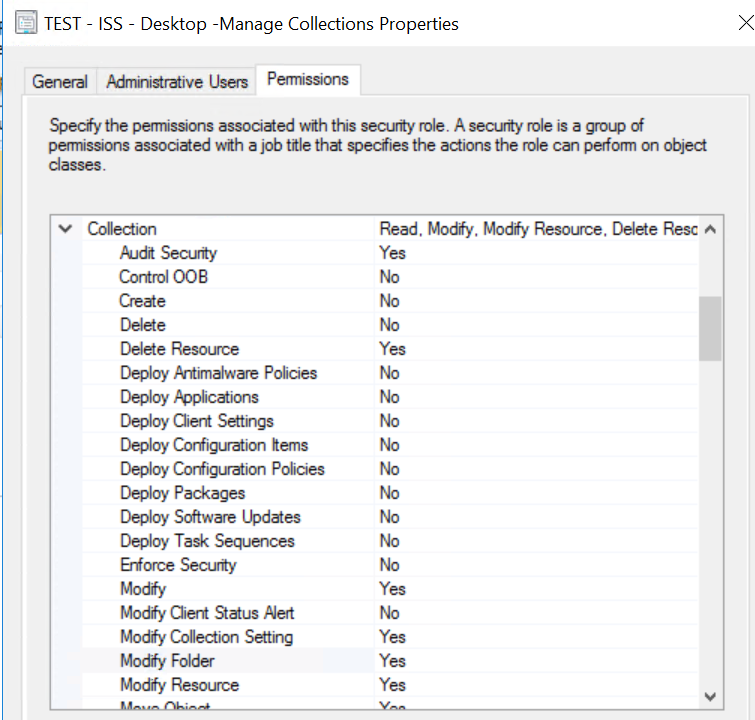
Task: Click the Yes value for Delete Resource
Action: (x=392, y=349)
